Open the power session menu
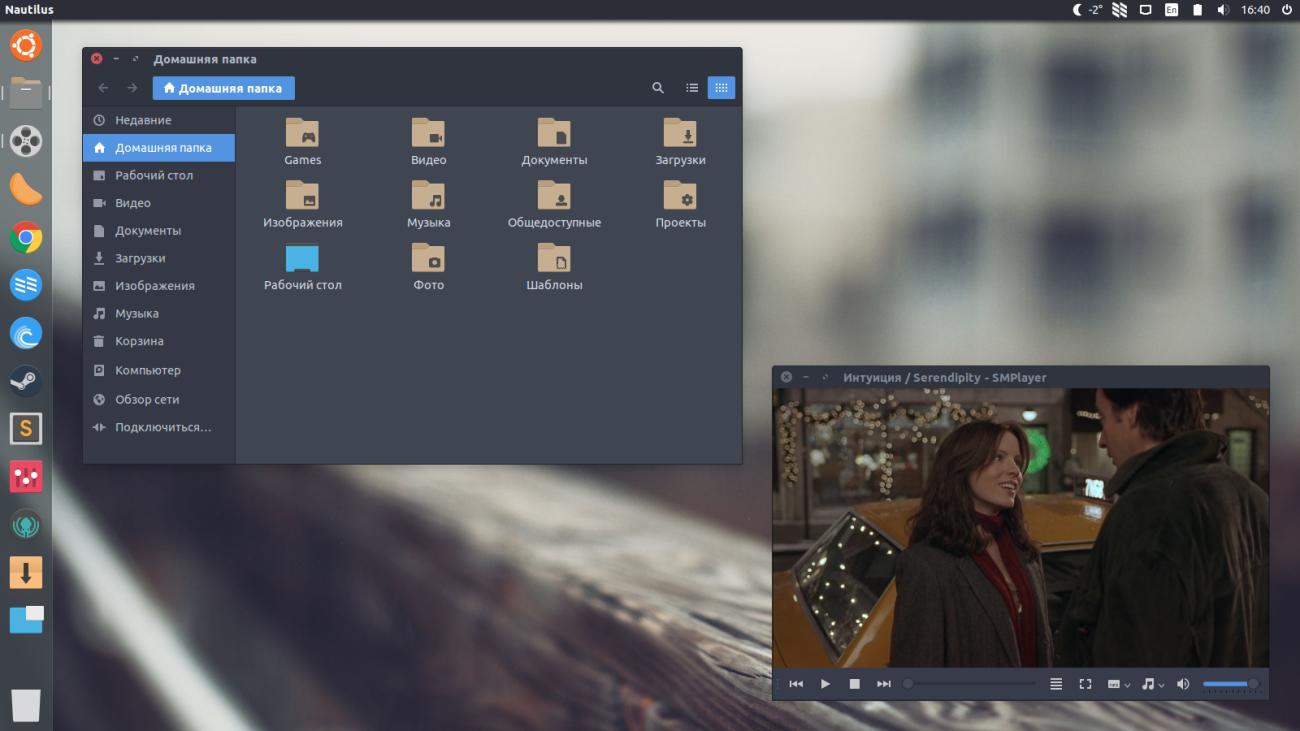Viewport: 1300px width, 731px height. [1286, 10]
